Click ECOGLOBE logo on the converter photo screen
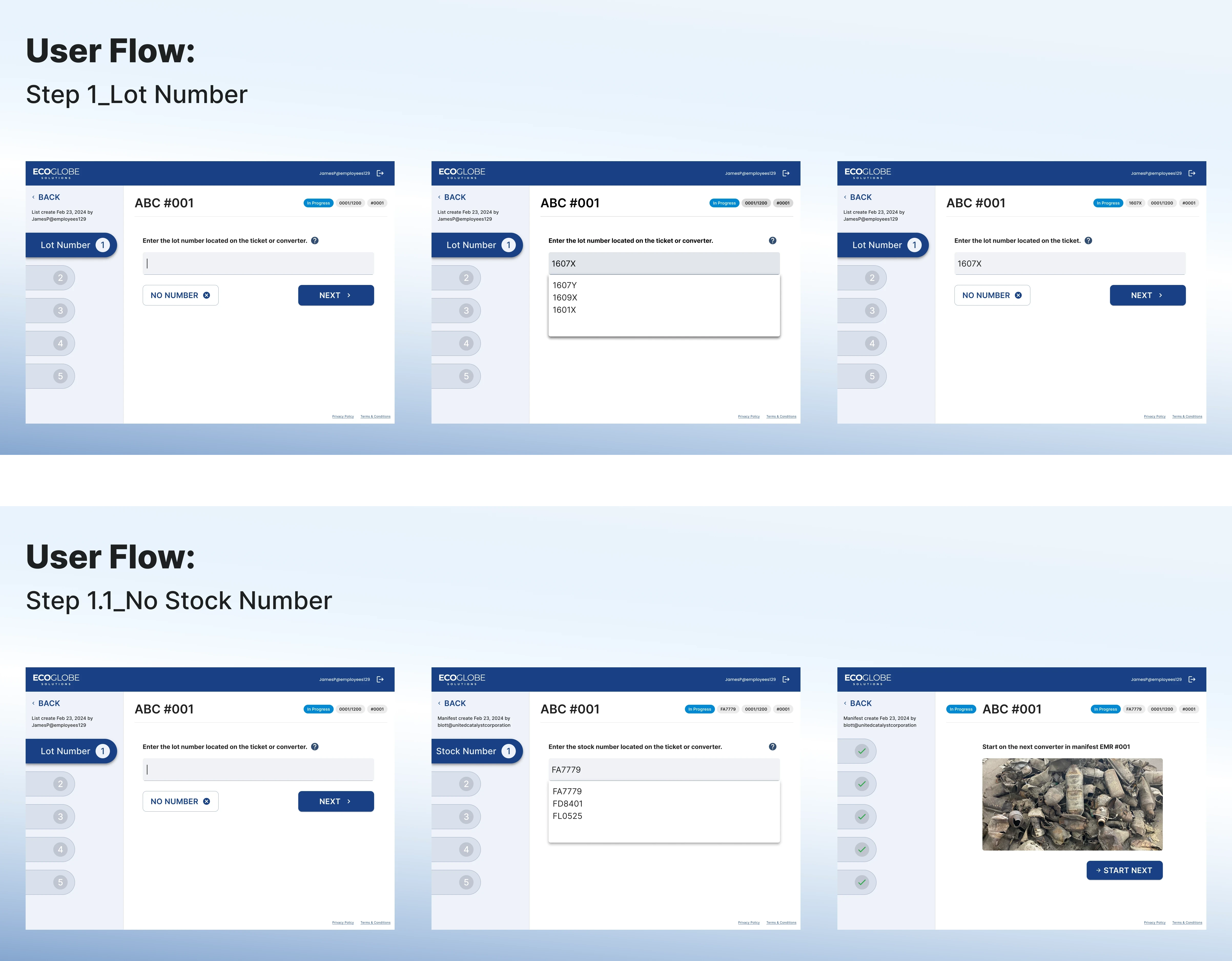The image size is (1232, 961). pyautogui.click(x=868, y=679)
